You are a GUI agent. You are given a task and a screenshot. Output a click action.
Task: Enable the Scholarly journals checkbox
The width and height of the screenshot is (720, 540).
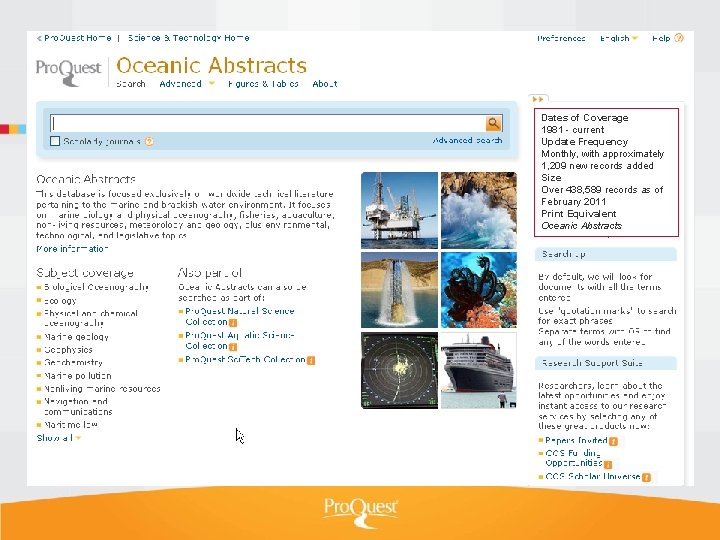point(55,141)
